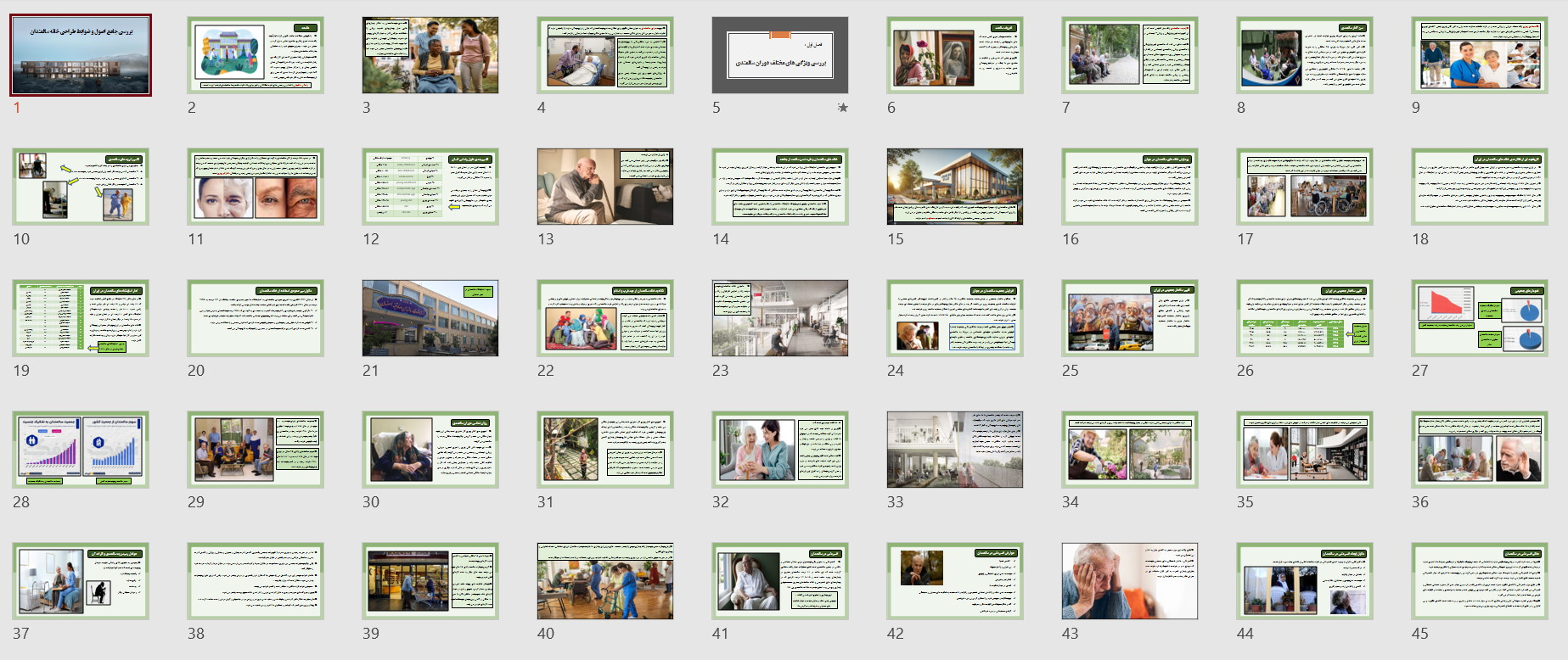
Task: Click the transition star icon under slide 5
Action: pyautogui.click(x=842, y=108)
